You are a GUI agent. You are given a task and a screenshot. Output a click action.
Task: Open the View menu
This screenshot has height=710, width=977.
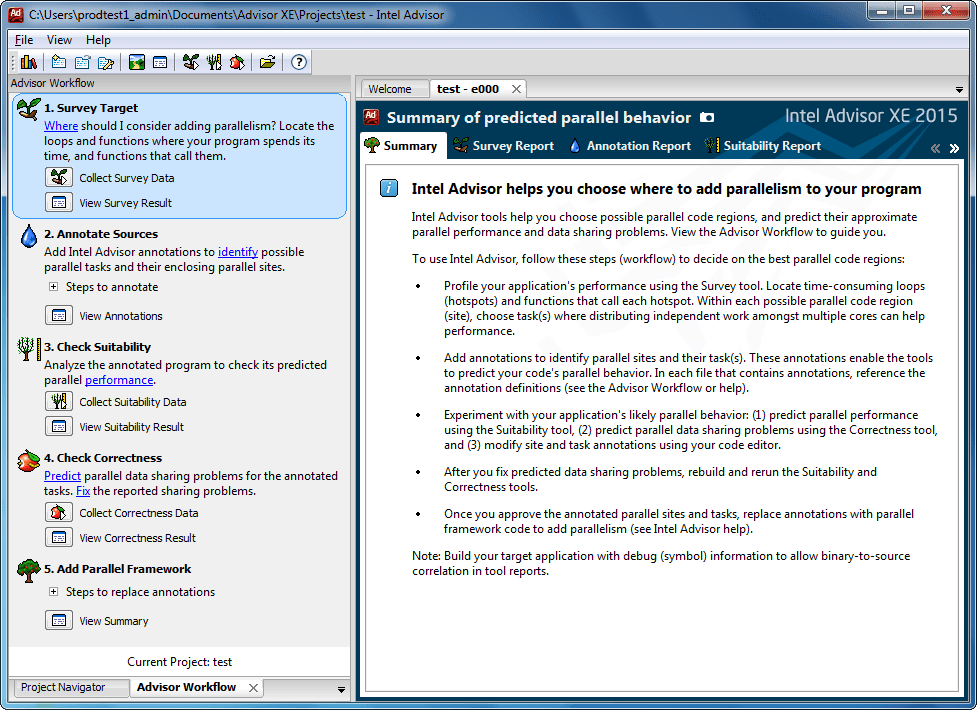coord(59,40)
